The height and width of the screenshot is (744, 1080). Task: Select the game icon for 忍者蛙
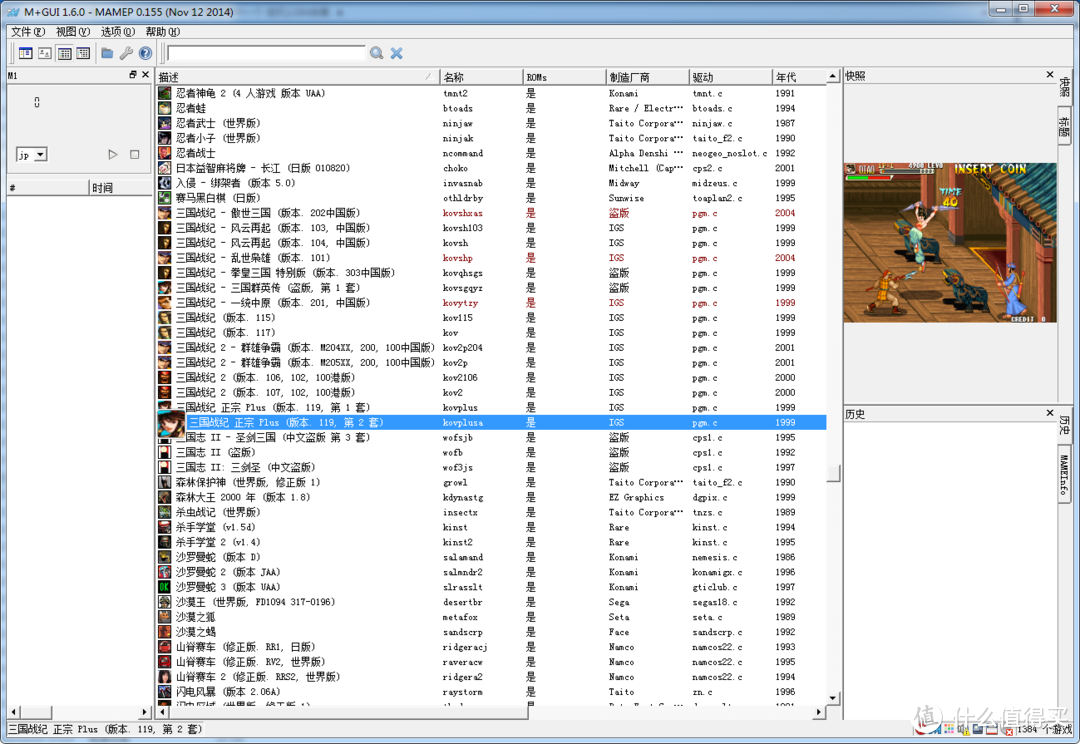click(x=165, y=108)
